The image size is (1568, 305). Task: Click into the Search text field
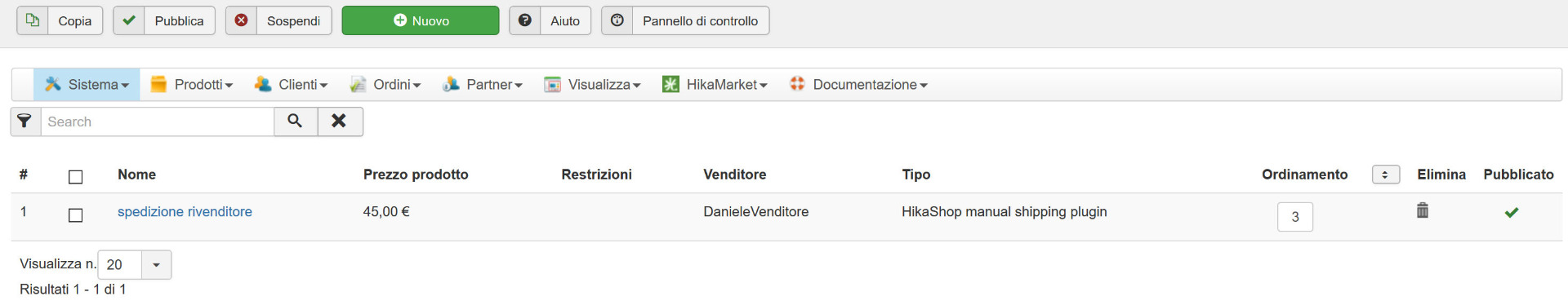[x=158, y=122]
